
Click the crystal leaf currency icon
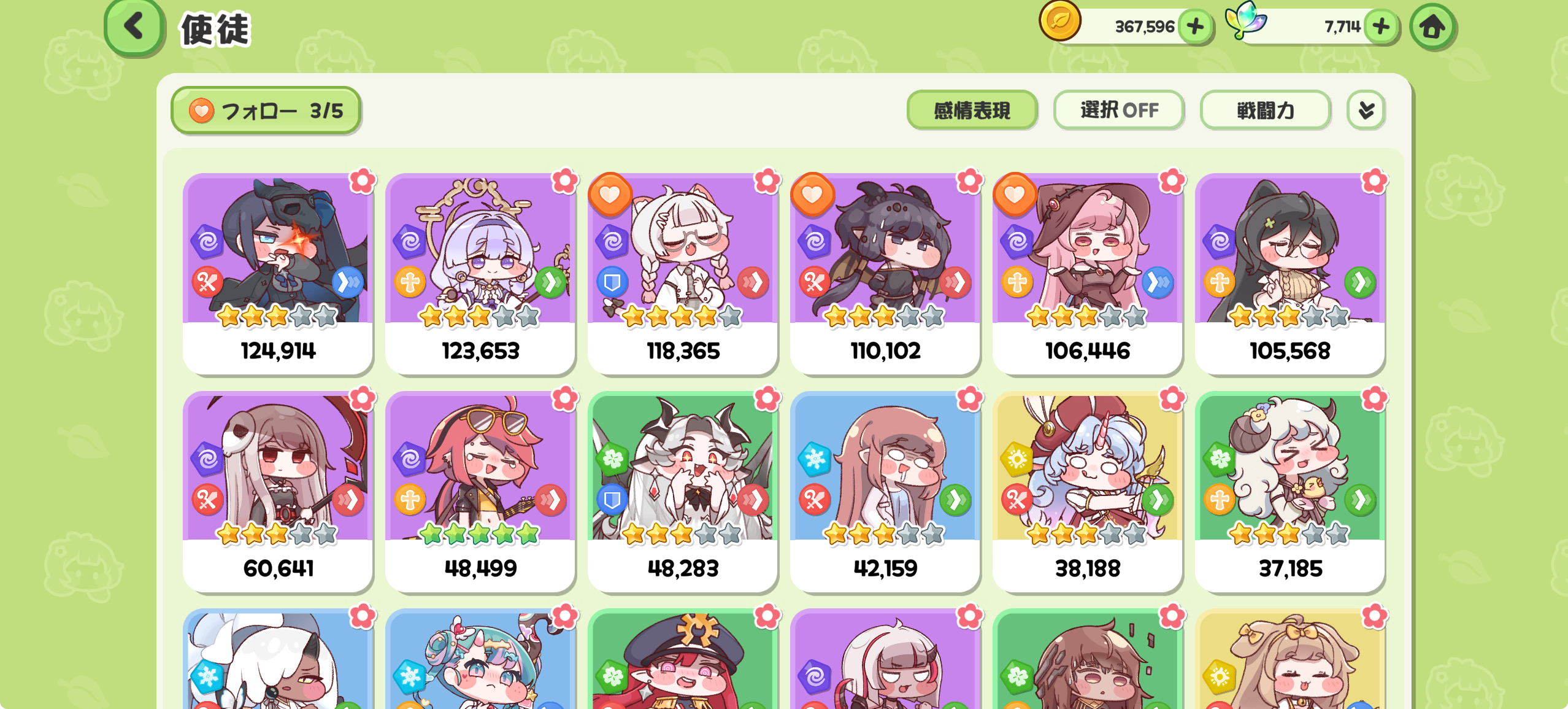pyautogui.click(x=1246, y=20)
